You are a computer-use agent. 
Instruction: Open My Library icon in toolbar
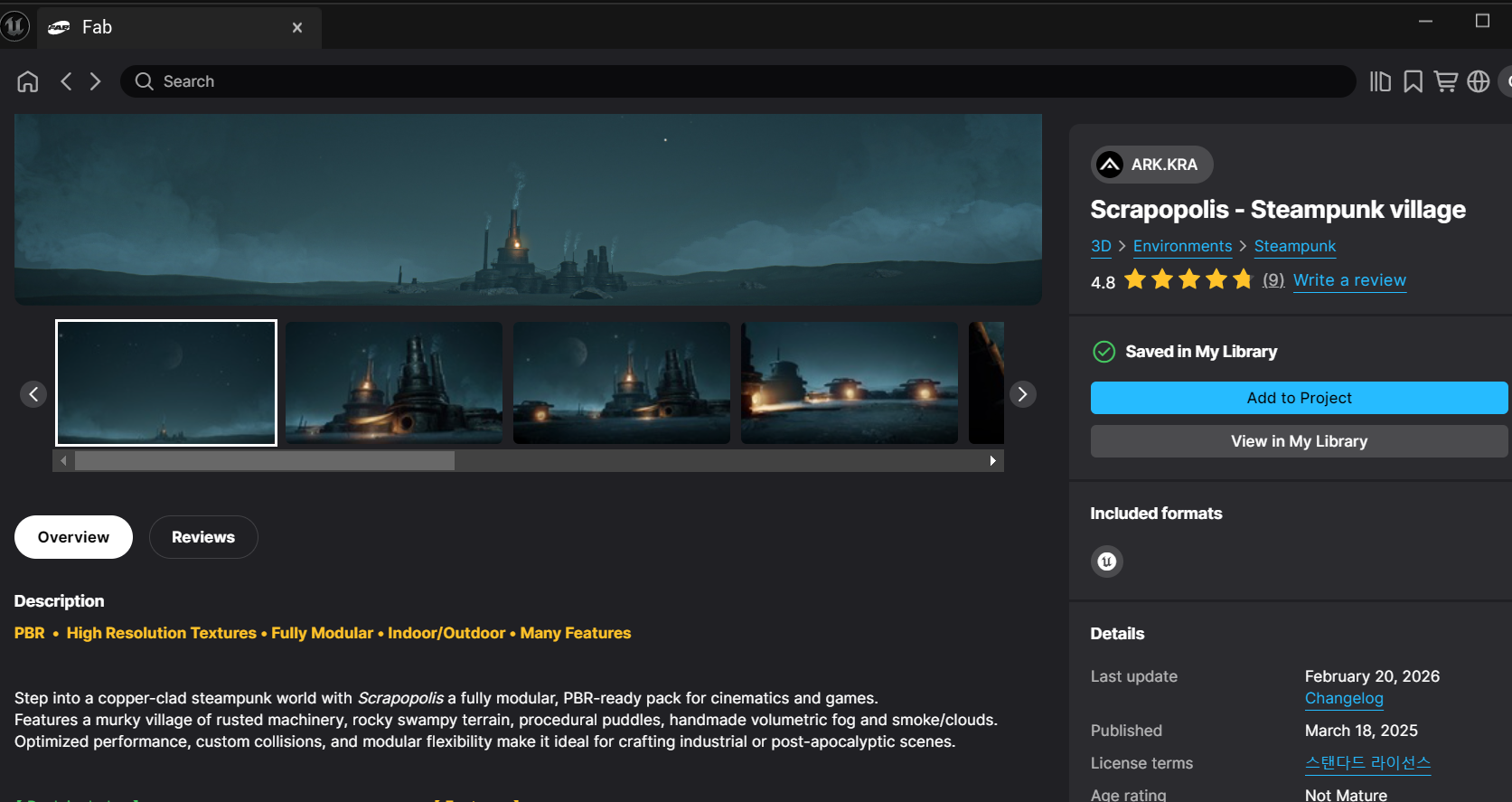1380,81
